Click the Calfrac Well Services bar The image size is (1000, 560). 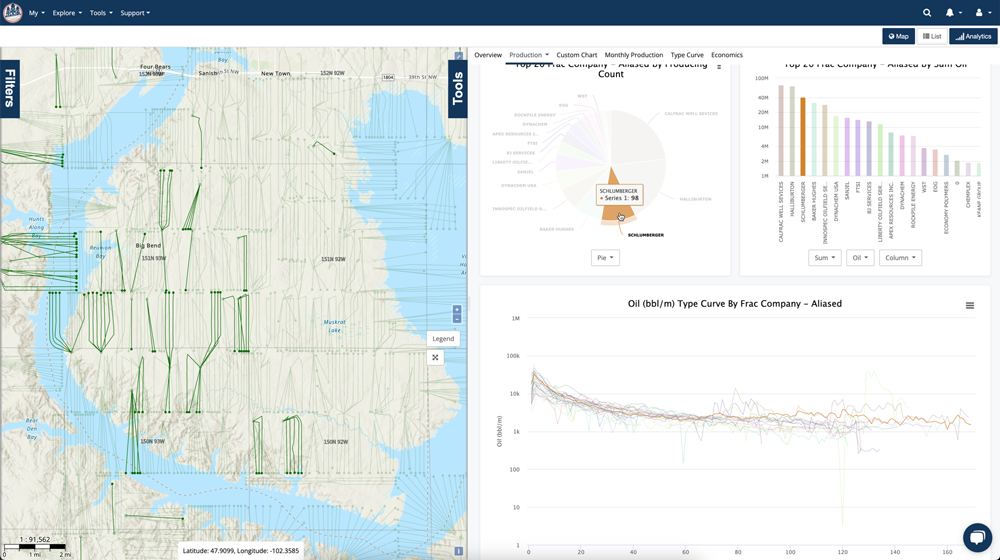781,131
